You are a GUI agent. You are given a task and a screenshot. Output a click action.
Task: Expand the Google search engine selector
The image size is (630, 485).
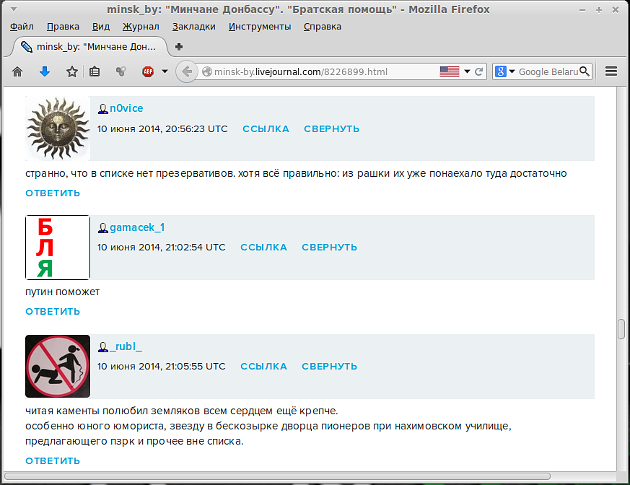[x=504, y=72]
